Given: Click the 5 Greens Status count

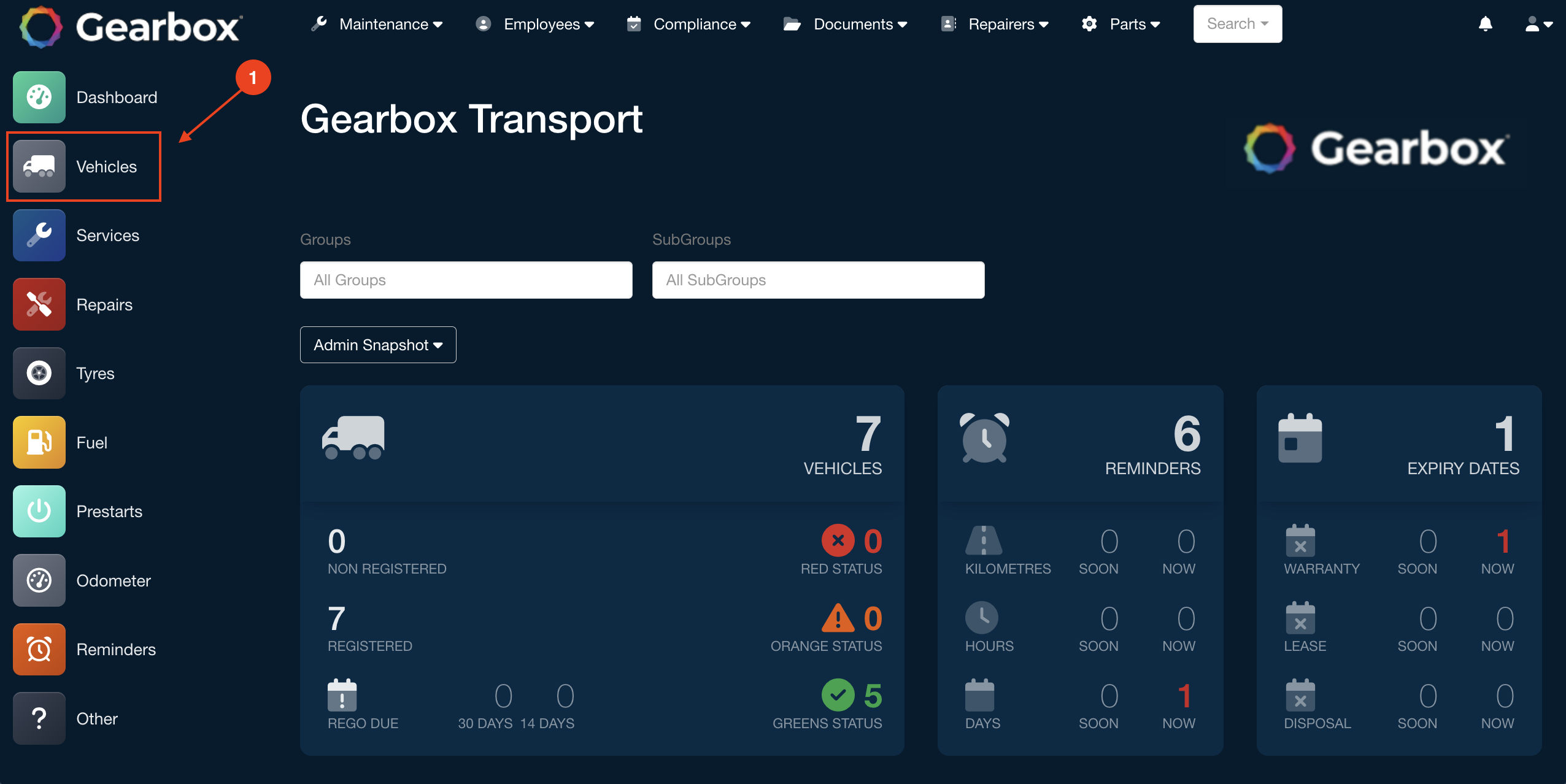Looking at the screenshot, I should coord(873,696).
